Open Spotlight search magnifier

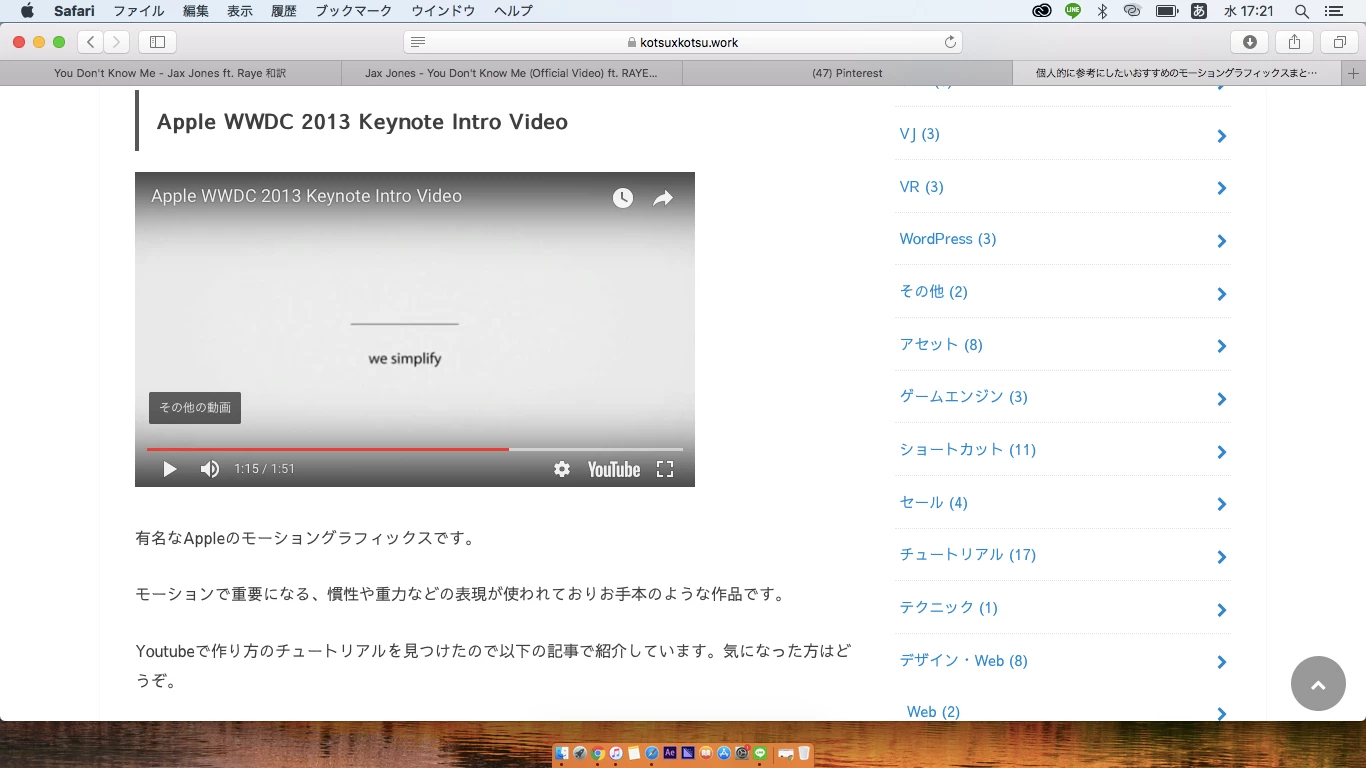click(1302, 11)
